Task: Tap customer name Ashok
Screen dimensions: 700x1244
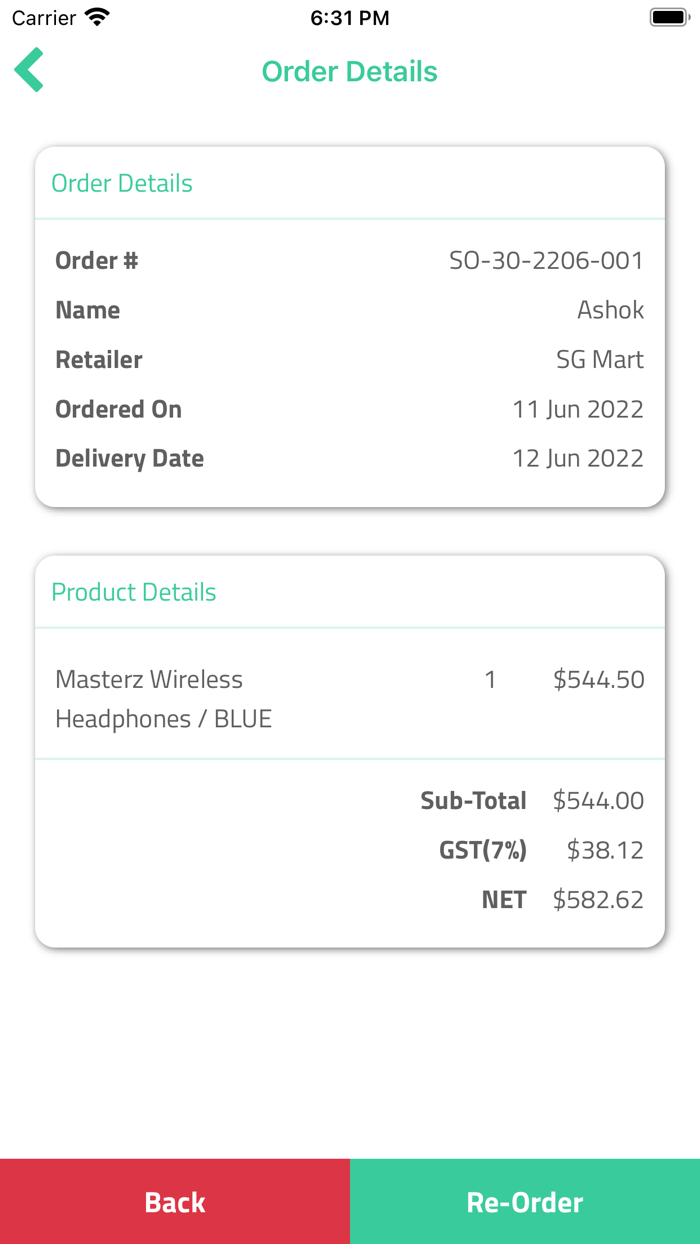Action: (x=610, y=310)
